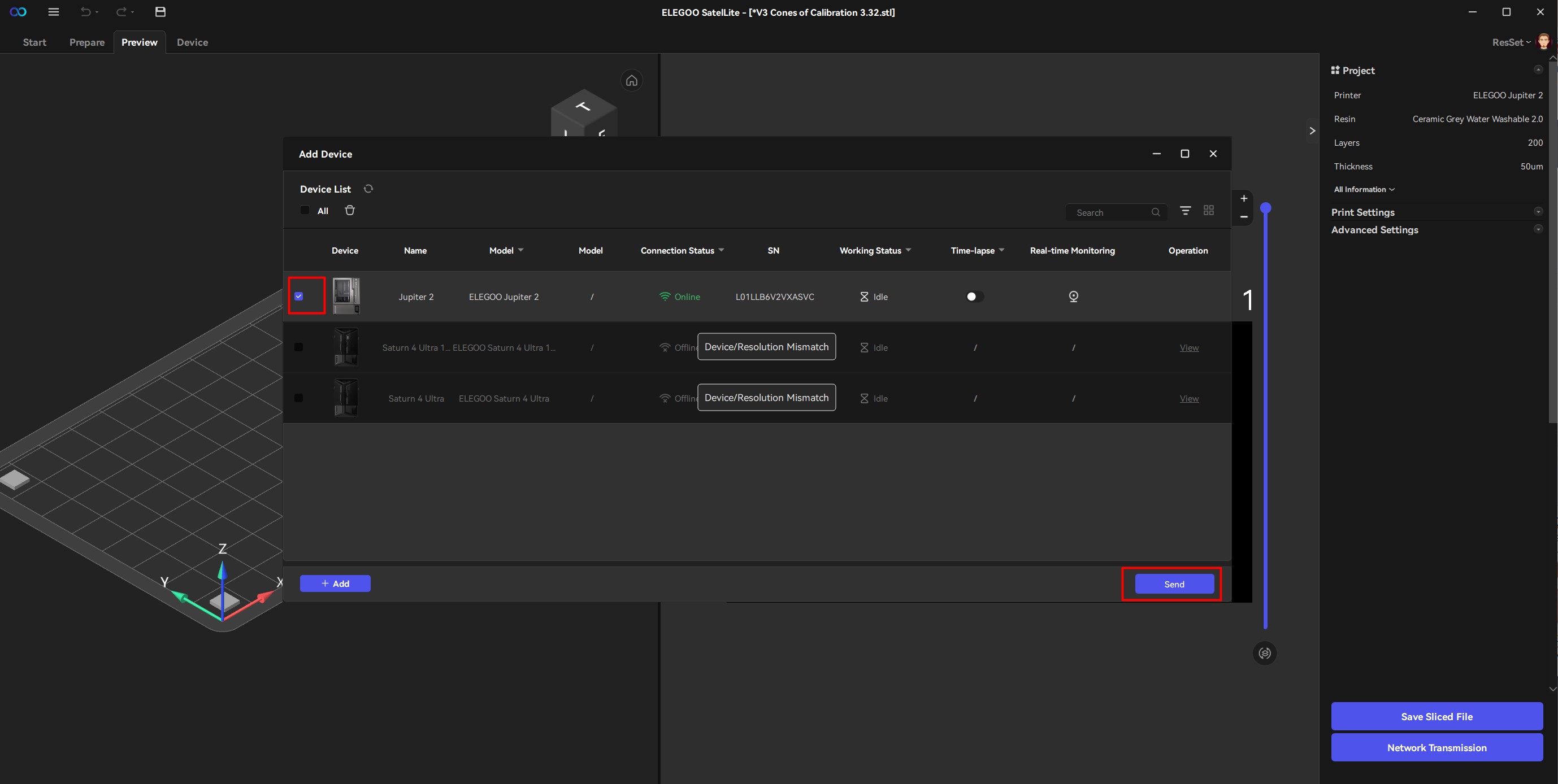Minimize the Add Device dialog

point(1156,154)
